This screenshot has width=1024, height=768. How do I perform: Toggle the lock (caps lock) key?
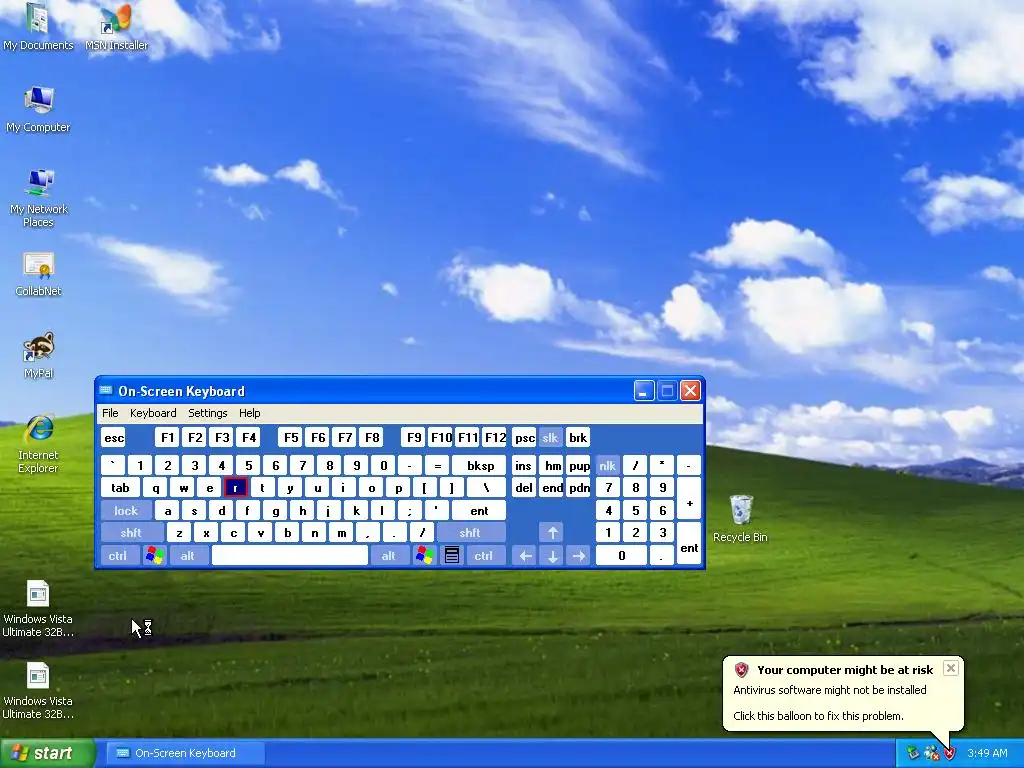[x=126, y=511]
